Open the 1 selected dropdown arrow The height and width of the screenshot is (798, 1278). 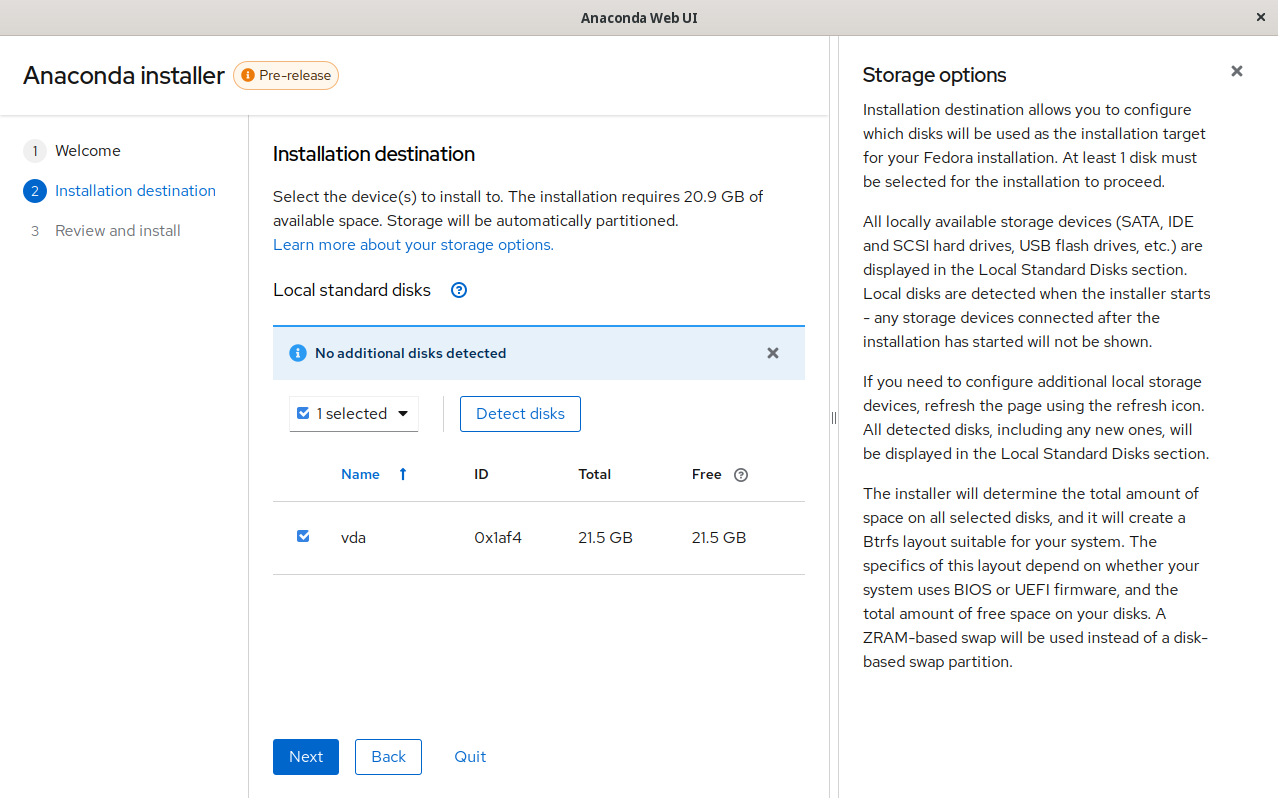(x=403, y=414)
